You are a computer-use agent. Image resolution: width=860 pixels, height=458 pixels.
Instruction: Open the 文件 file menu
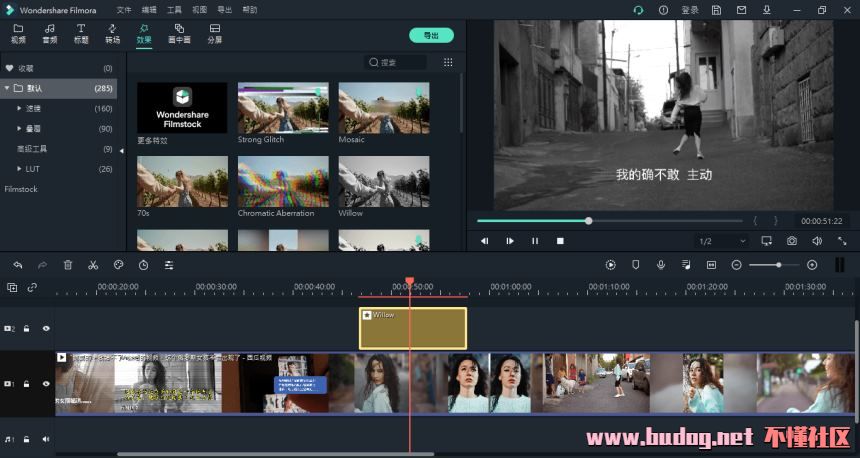coord(123,9)
